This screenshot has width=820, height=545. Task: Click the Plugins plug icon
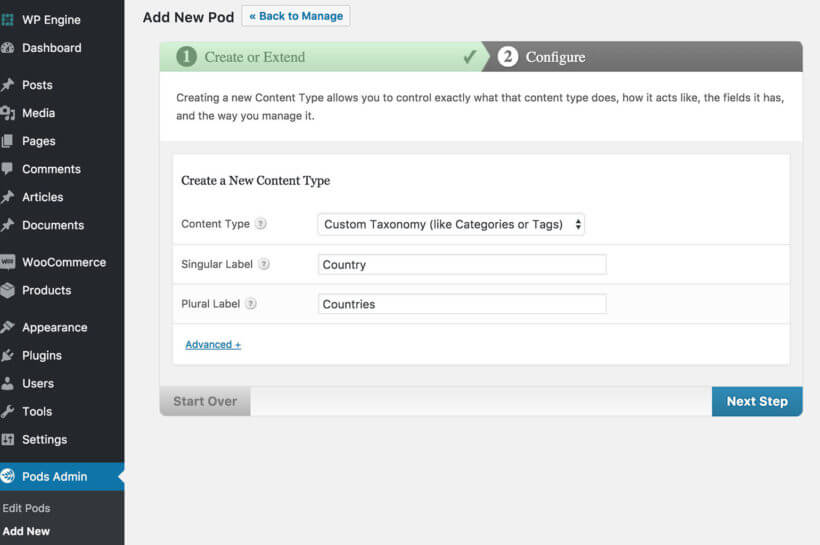[x=7, y=356]
